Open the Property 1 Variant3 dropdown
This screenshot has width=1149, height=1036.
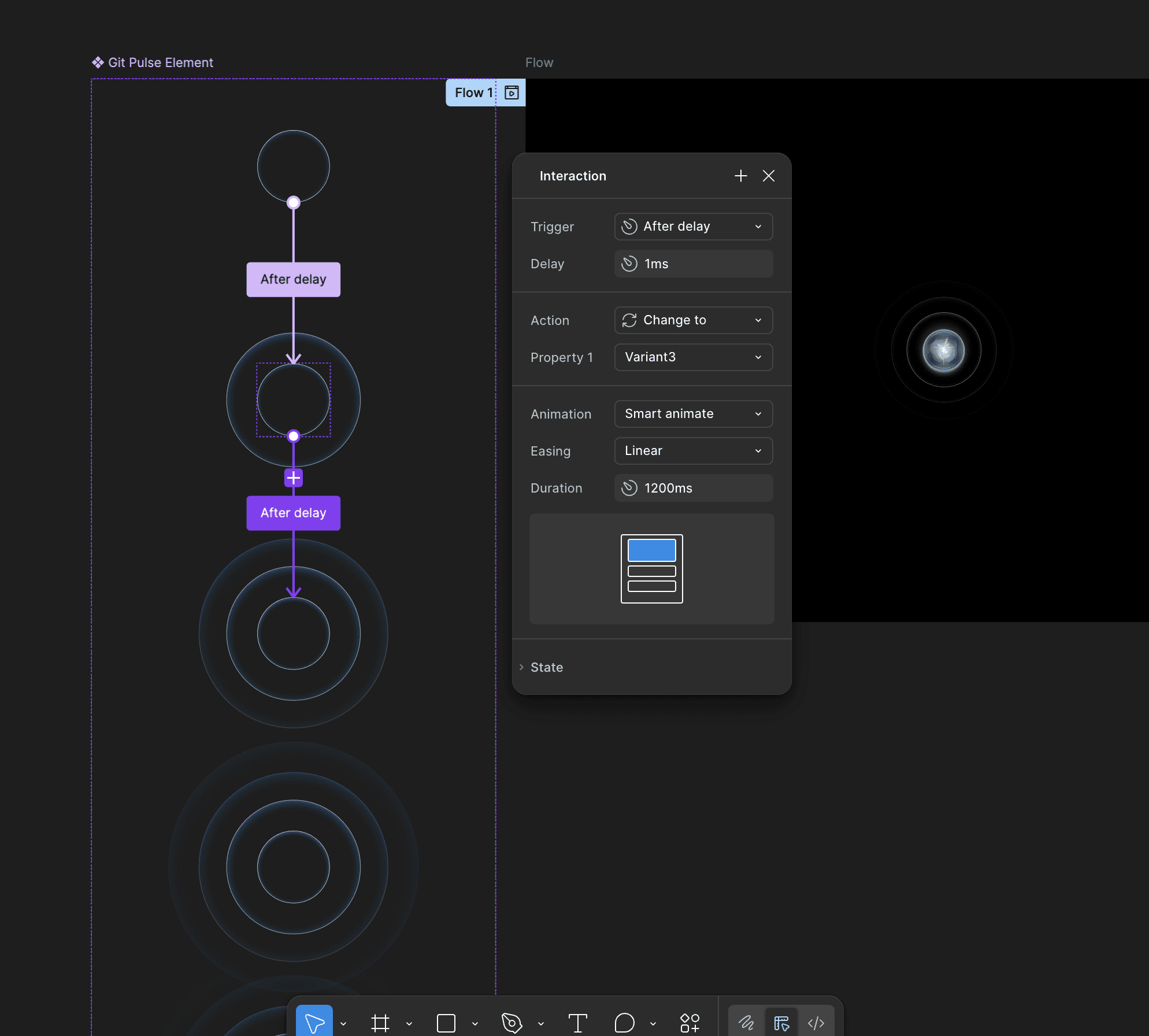(694, 357)
